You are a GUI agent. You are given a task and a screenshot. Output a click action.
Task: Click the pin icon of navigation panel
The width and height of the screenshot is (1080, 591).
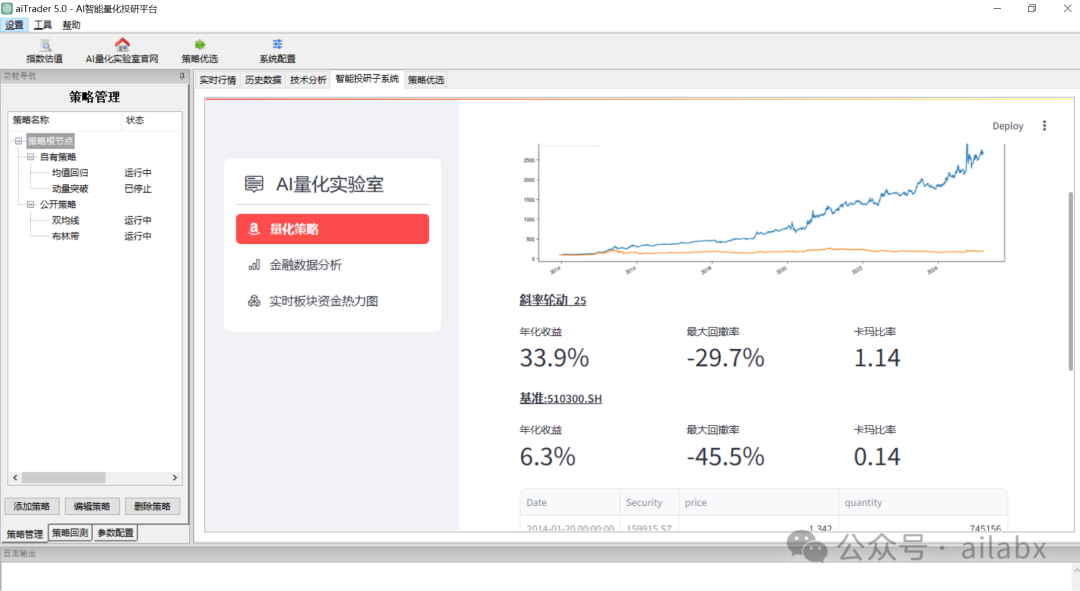pyautogui.click(x=182, y=76)
